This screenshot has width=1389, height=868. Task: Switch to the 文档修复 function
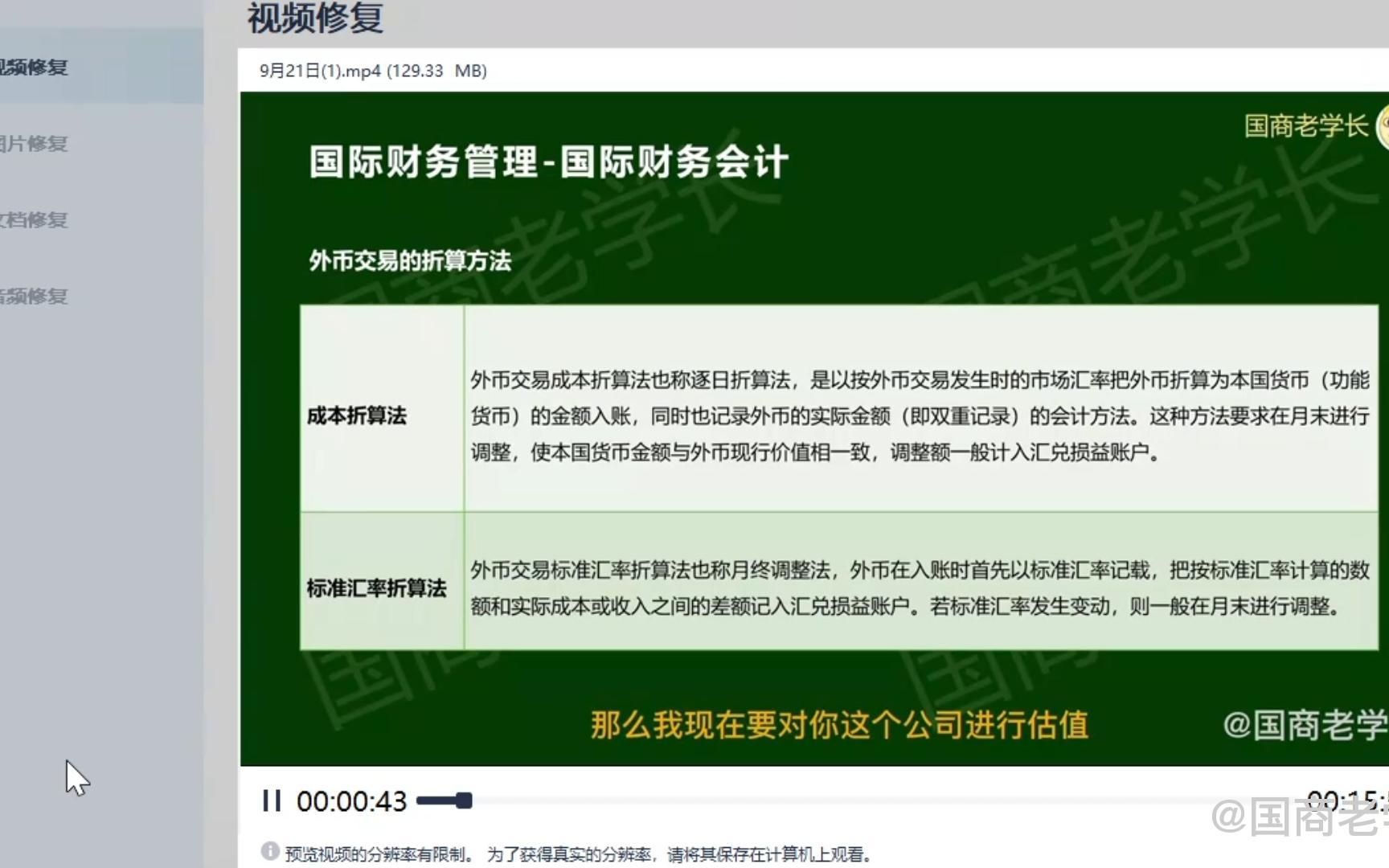point(36,220)
